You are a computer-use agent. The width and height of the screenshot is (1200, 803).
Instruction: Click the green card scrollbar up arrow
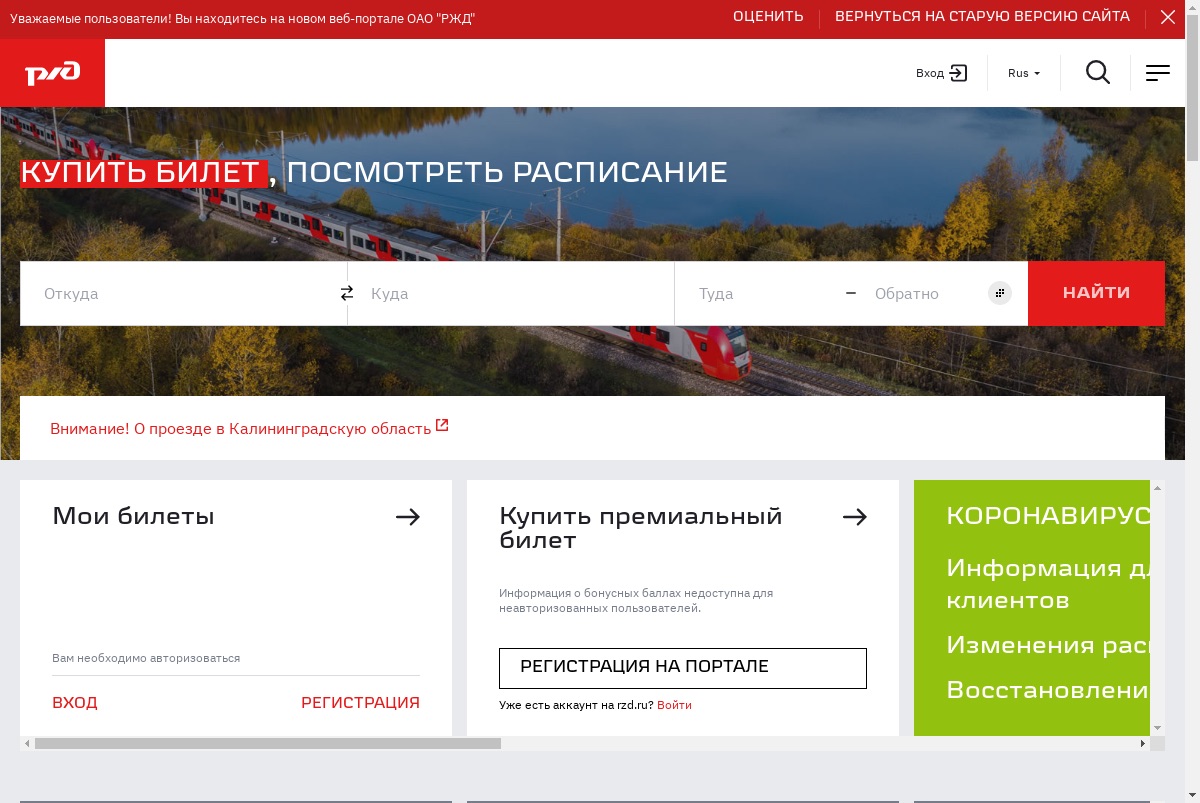tap(1157, 487)
